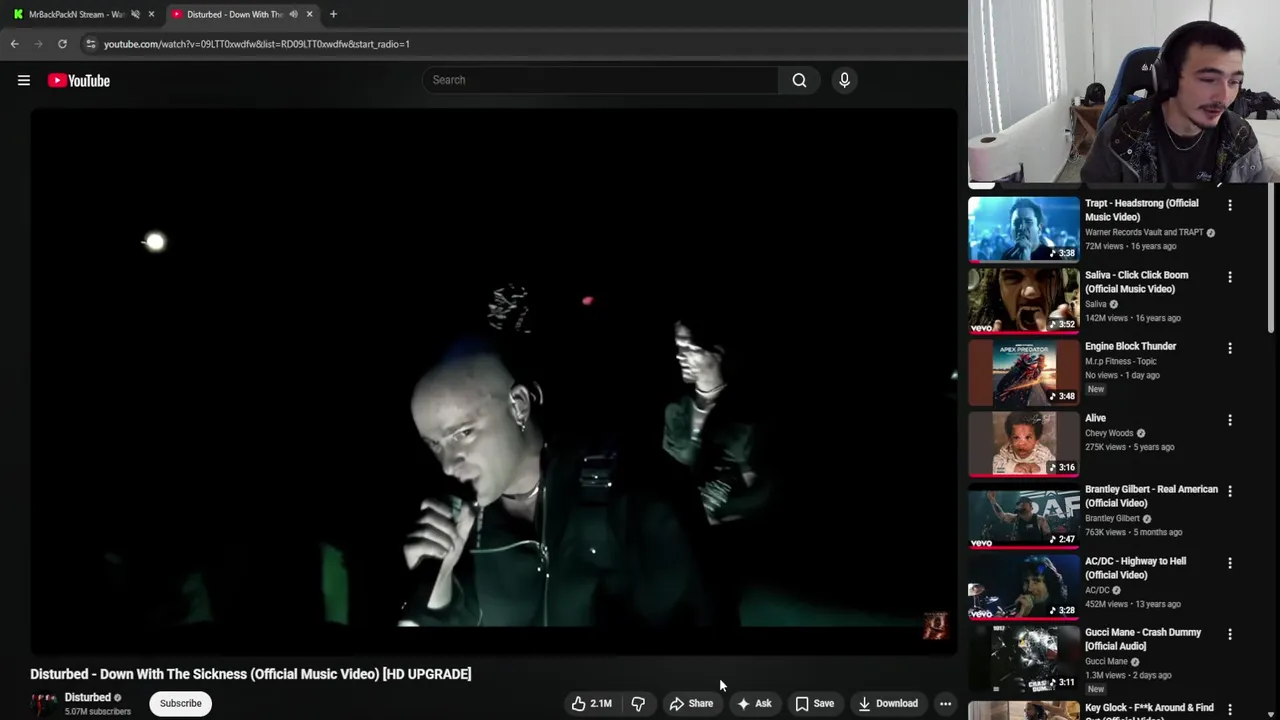
Task: Reload the page with refresh icon
Action: tap(62, 44)
